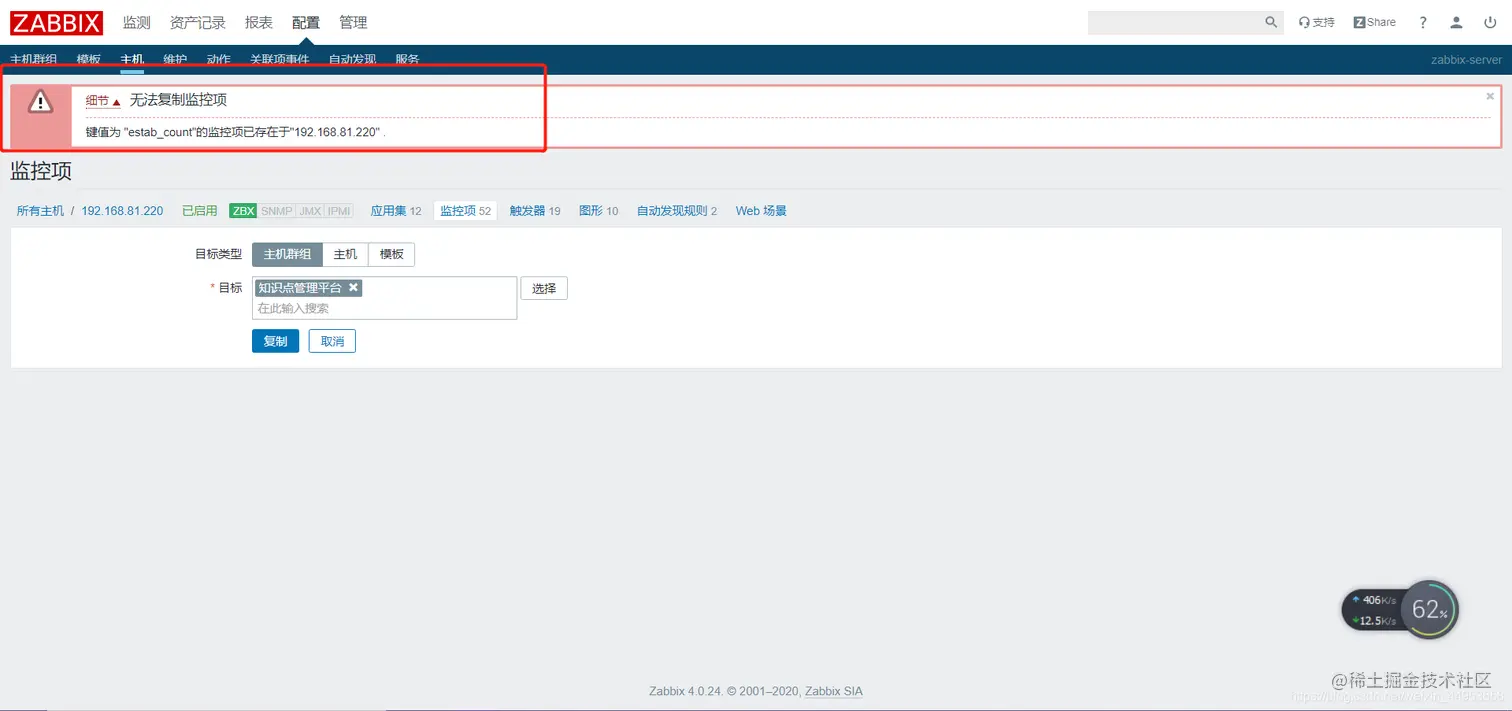
Task: Remove the 知识点管理平台 tag
Action: click(x=353, y=287)
